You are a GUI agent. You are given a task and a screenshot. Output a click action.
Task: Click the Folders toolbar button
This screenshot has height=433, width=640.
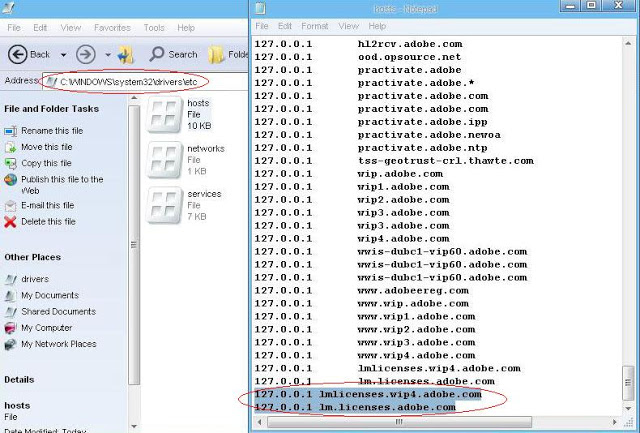pyautogui.click(x=228, y=54)
